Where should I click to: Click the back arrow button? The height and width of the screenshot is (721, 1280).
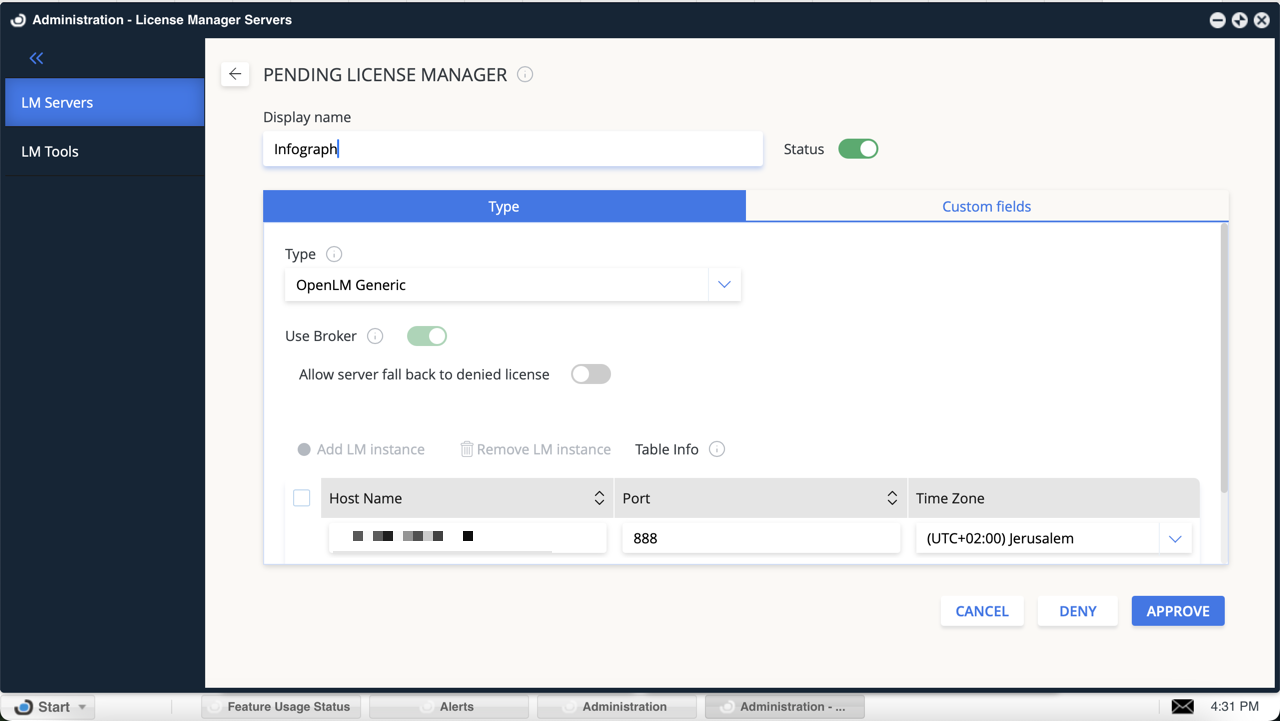[x=235, y=74]
